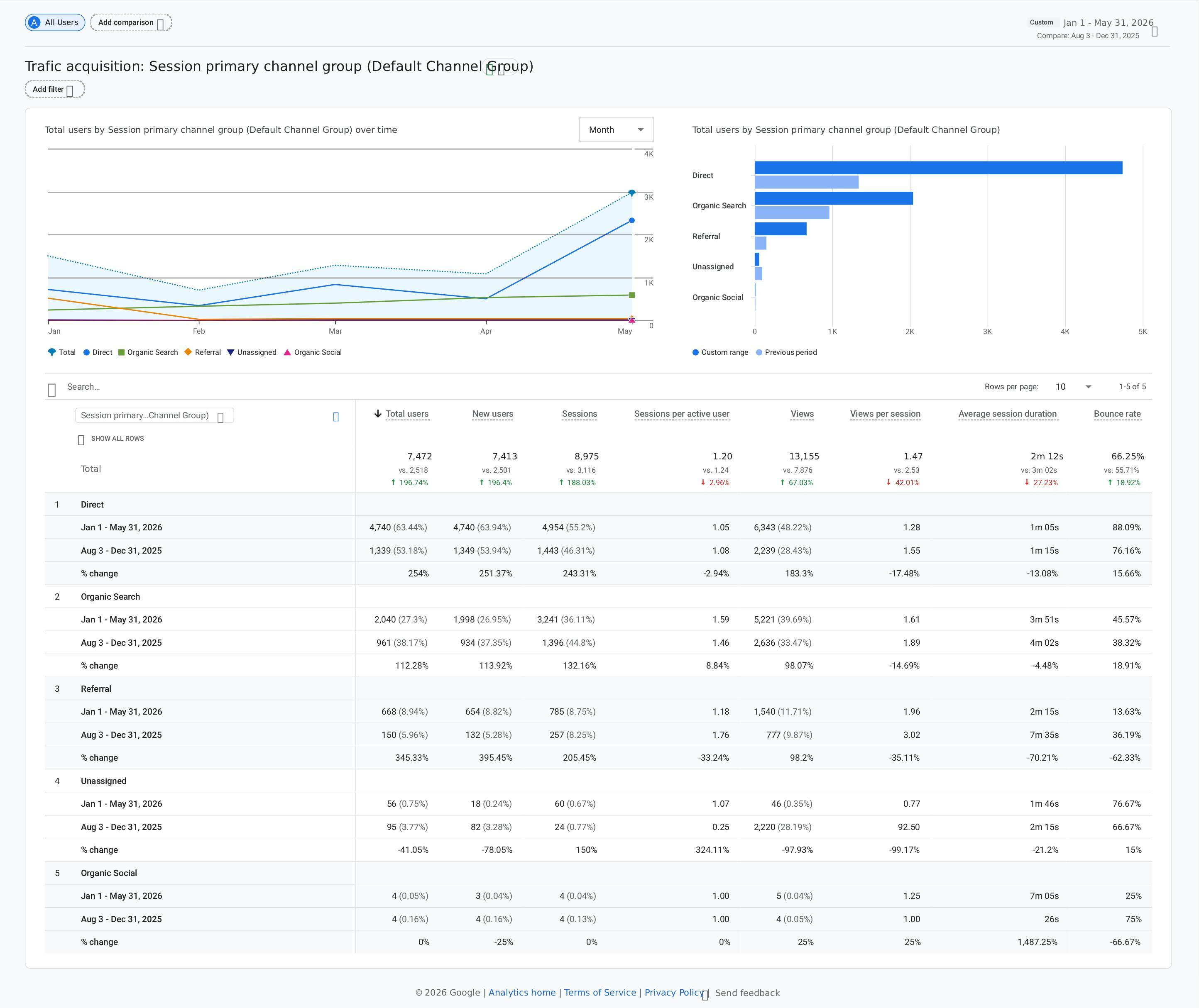Screen dimensions: 1199x1008
Task: Click the Direct data point at May on the line chart
Action: pyautogui.click(x=632, y=221)
